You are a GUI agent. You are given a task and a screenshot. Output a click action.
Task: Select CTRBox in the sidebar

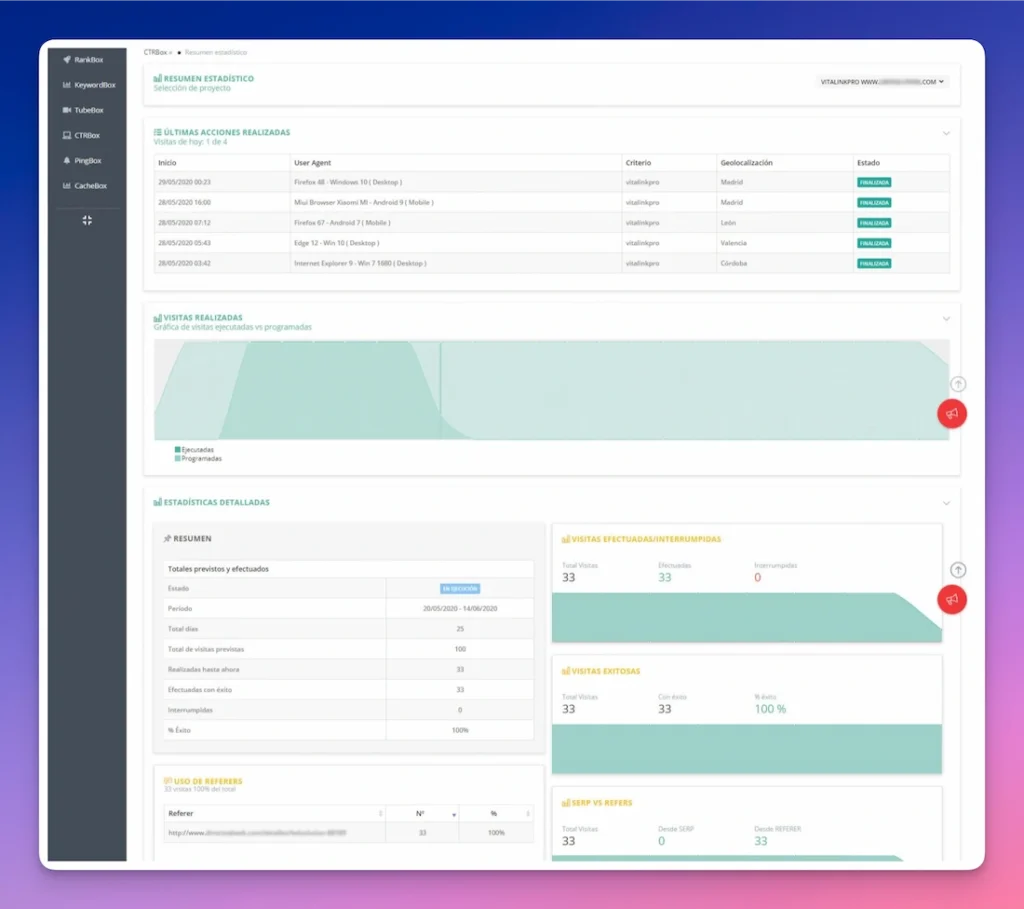[85, 135]
